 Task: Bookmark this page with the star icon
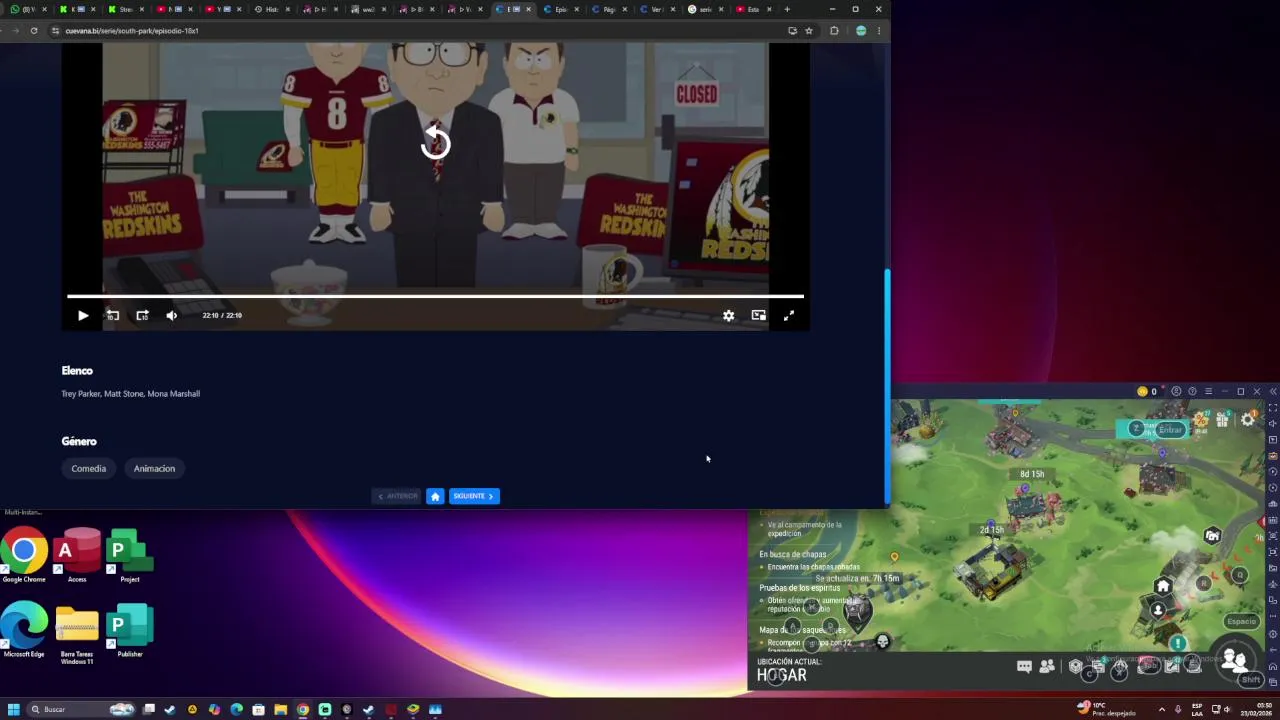pos(809,31)
